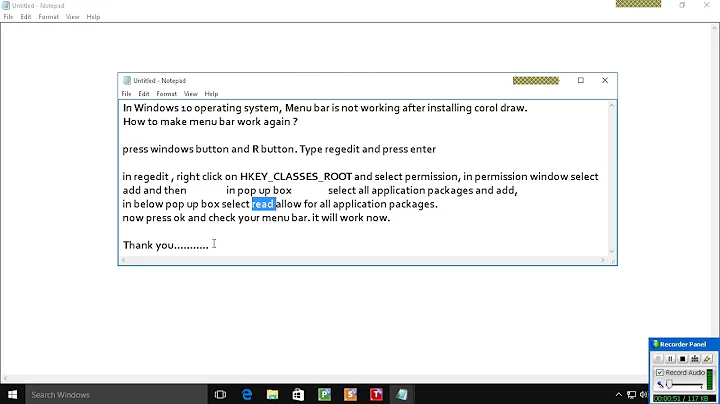
Task: Click the microphone volume slider handle
Action: [669, 384]
